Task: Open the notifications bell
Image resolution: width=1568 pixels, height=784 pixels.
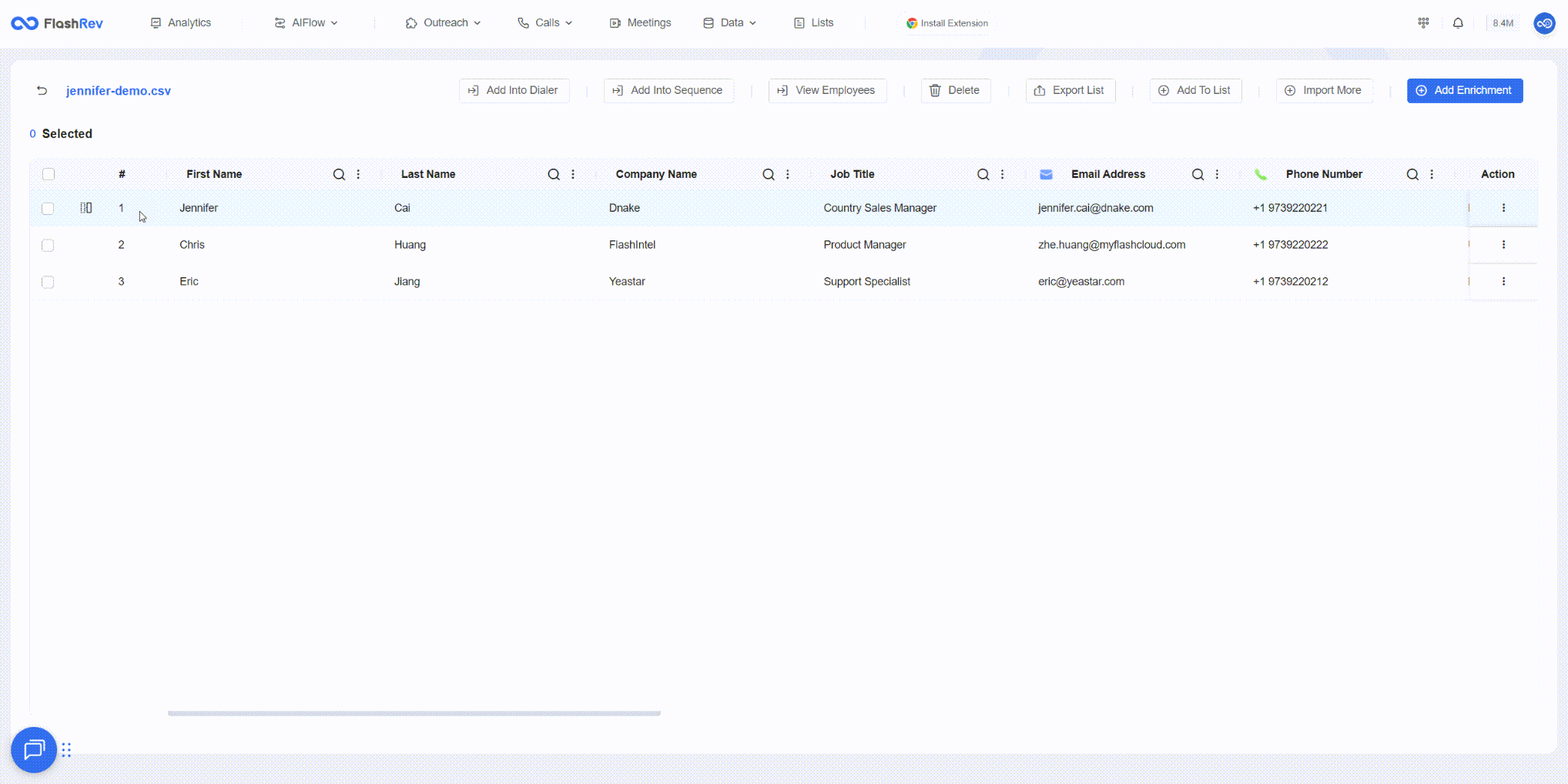Action: click(1458, 23)
